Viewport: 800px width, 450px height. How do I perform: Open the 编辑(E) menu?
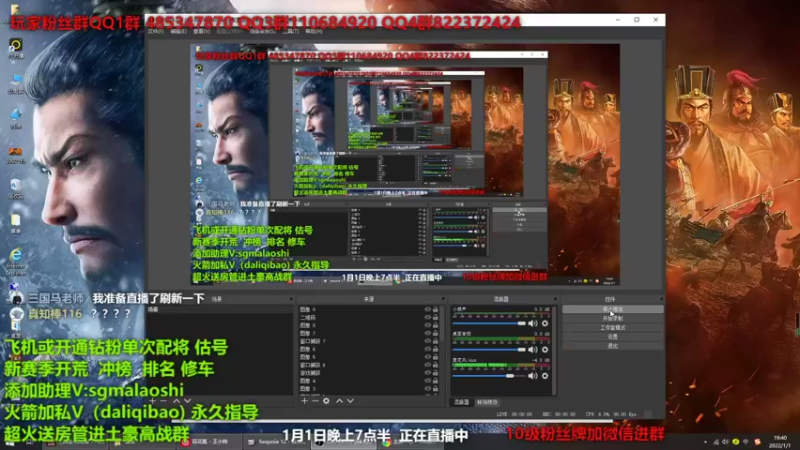(x=178, y=32)
